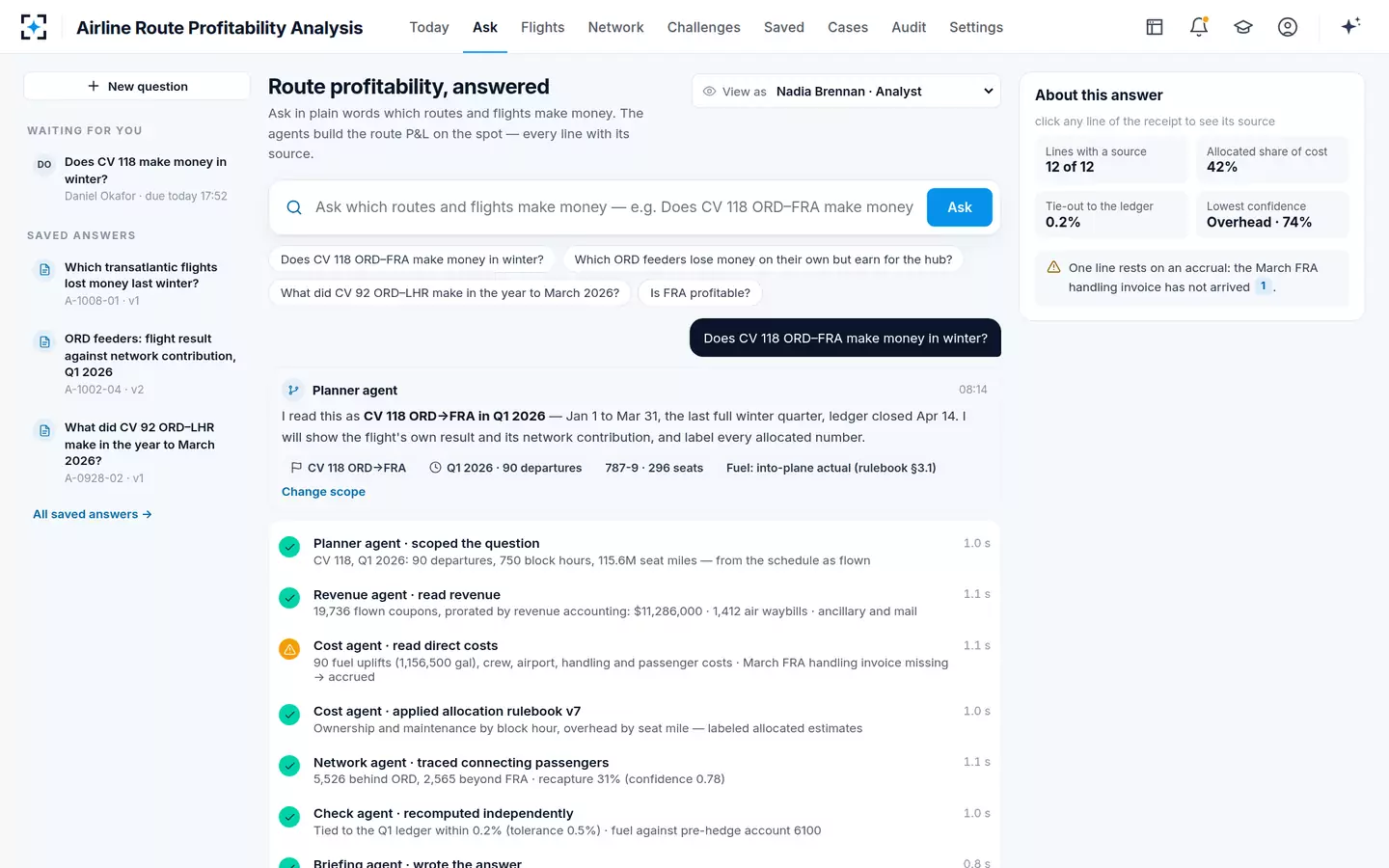Click the search magnifier icon
Viewport: 1389px width, 868px height.
click(x=294, y=207)
